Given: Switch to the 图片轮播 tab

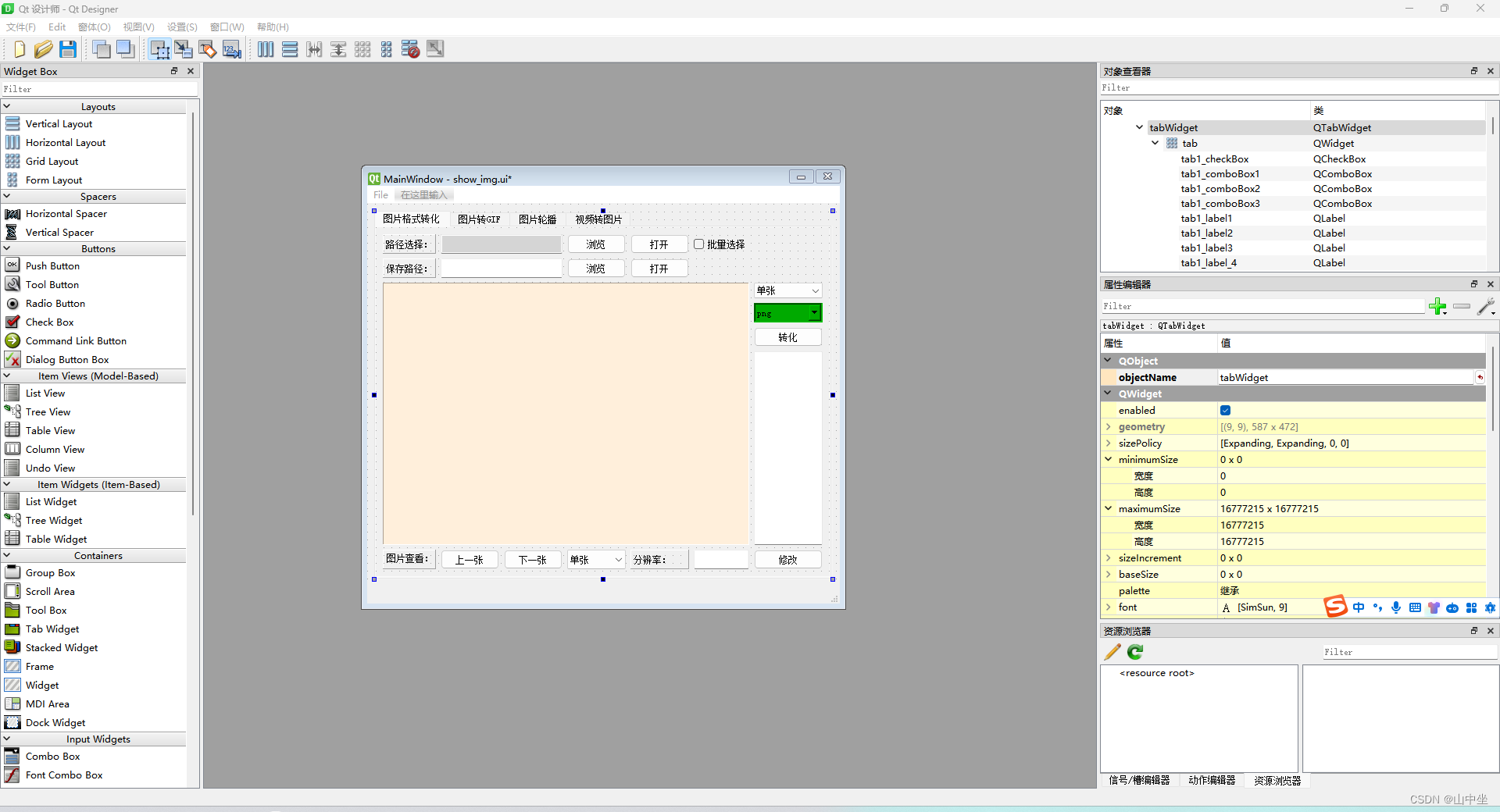Looking at the screenshot, I should [x=537, y=219].
